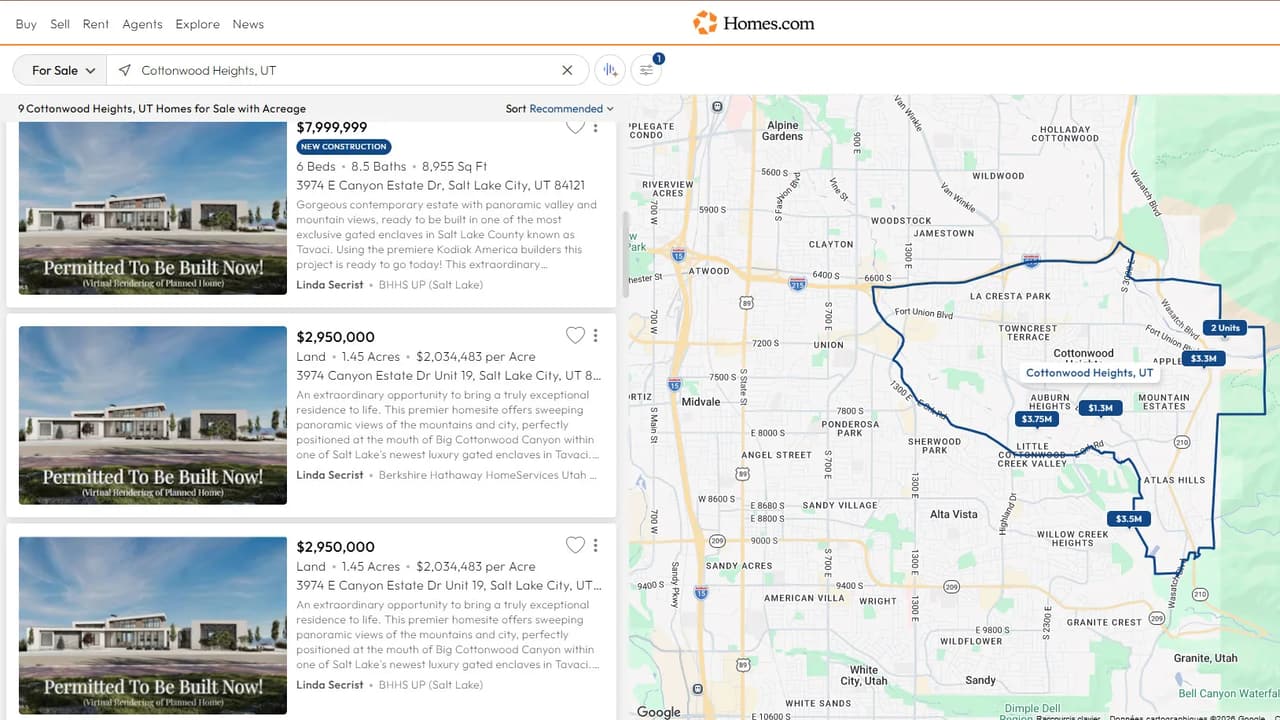This screenshot has width=1280, height=720.
Task: Open address 3974 E Canyon Estate Dr 84121
Action: click(440, 186)
